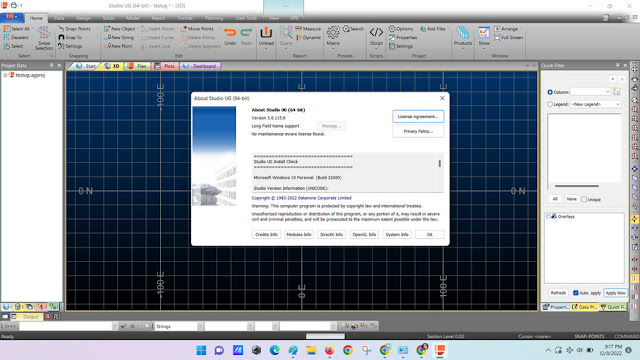Click the Modules Info button
Screen dimensions: 640x360
pyautogui.click(x=299, y=234)
